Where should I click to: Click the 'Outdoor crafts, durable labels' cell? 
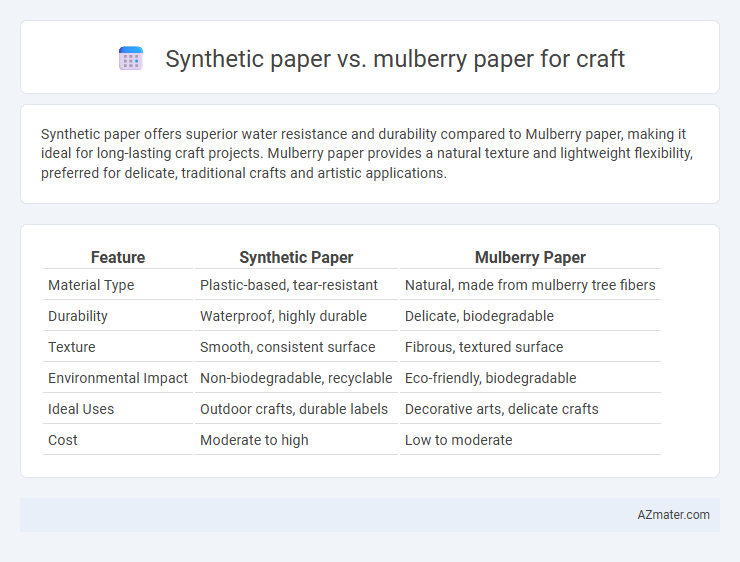(296, 409)
